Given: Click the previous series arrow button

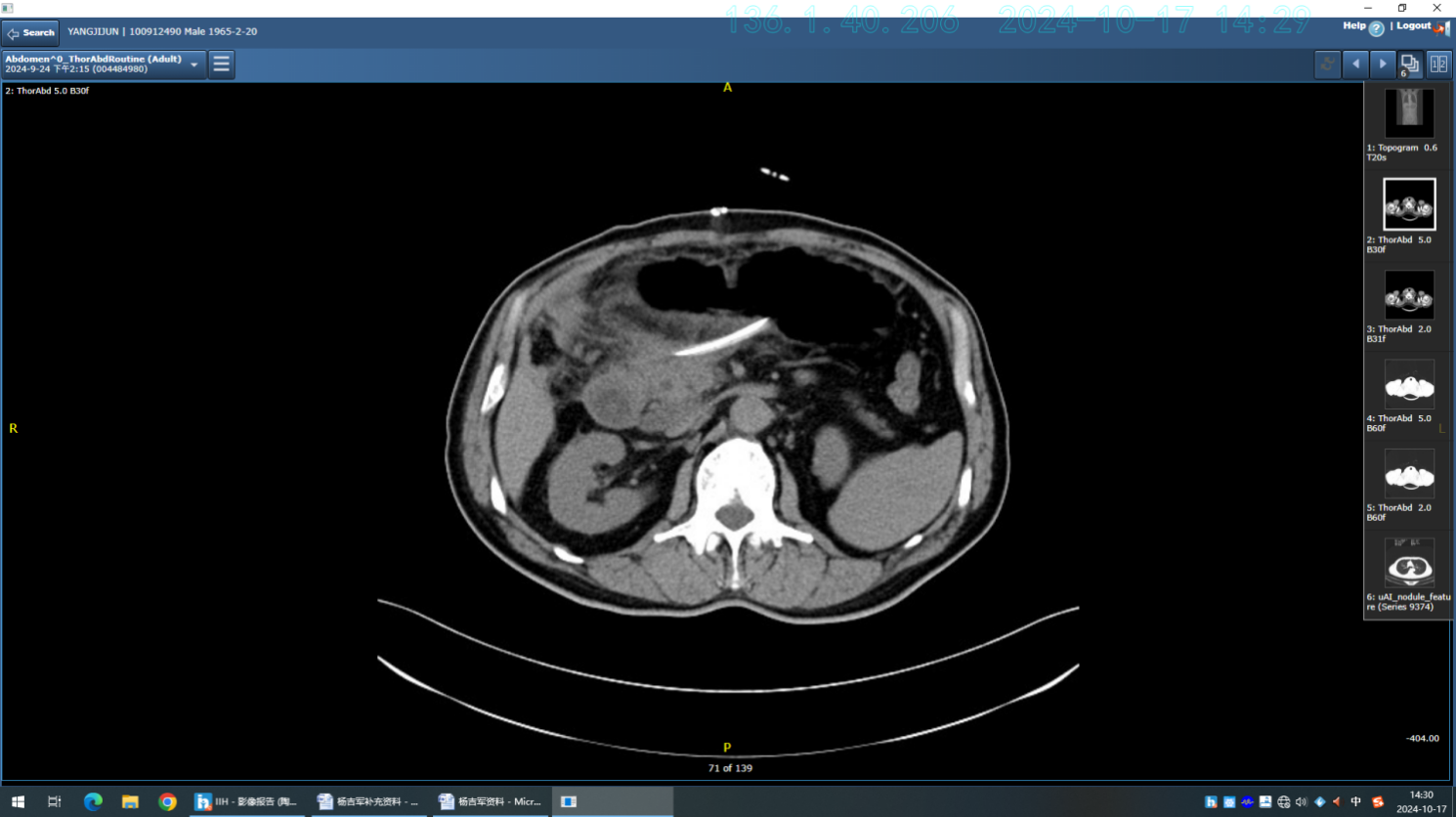Looking at the screenshot, I should tap(1355, 64).
